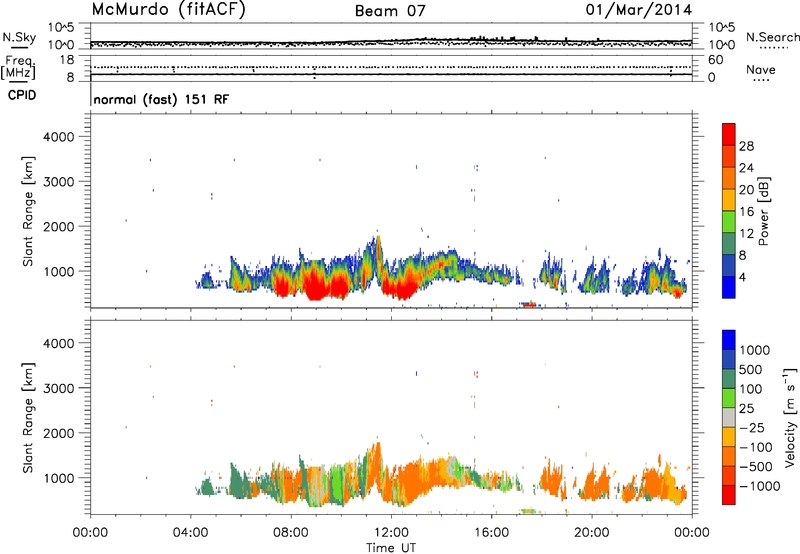Click the 16:00 time tick label
Image resolution: width=800 pixels, height=554 pixels.
point(491,533)
